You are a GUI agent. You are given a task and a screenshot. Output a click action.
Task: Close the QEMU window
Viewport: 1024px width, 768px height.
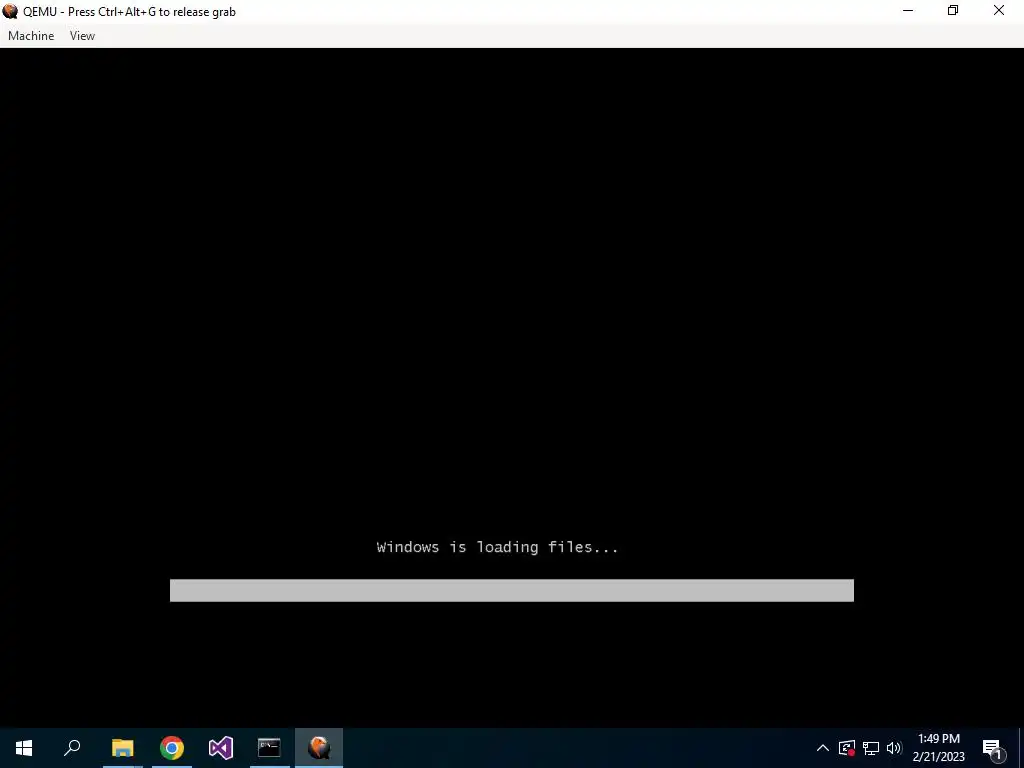point(999,11)
